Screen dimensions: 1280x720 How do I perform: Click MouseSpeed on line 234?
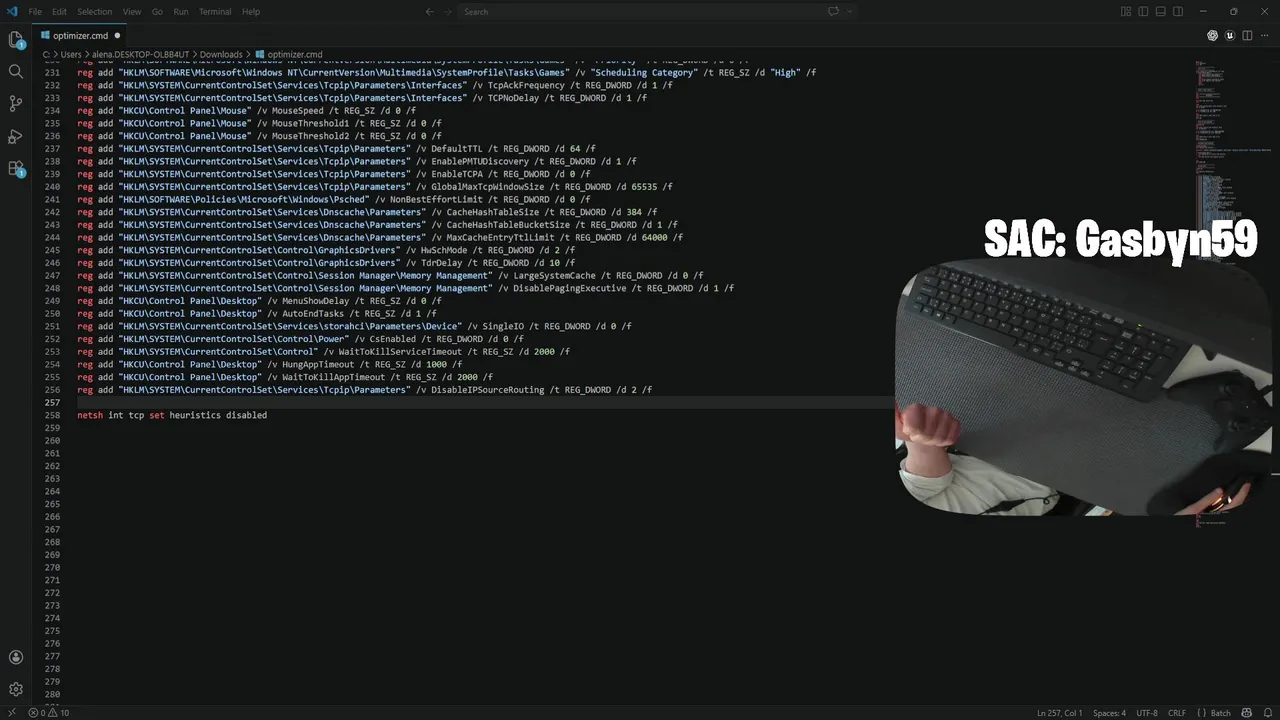coord(298,111)
